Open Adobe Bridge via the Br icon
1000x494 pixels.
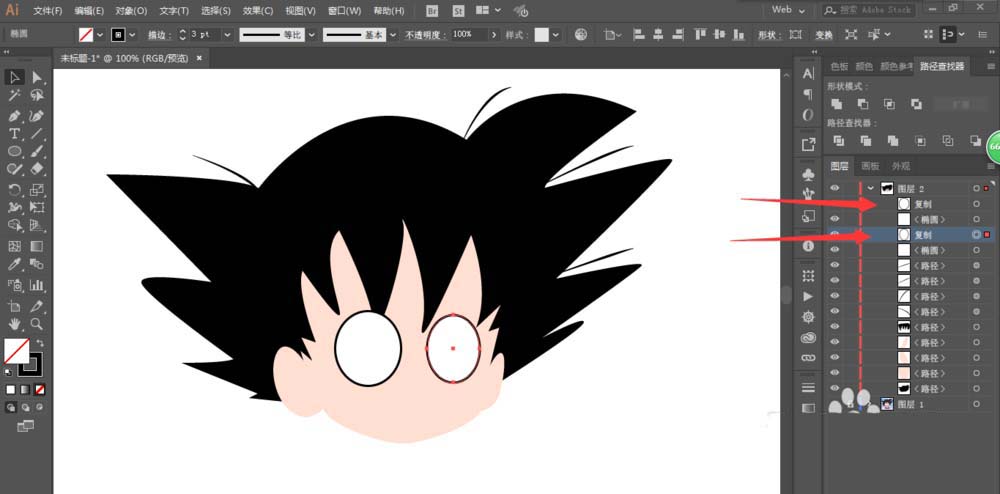pos(432,11)
